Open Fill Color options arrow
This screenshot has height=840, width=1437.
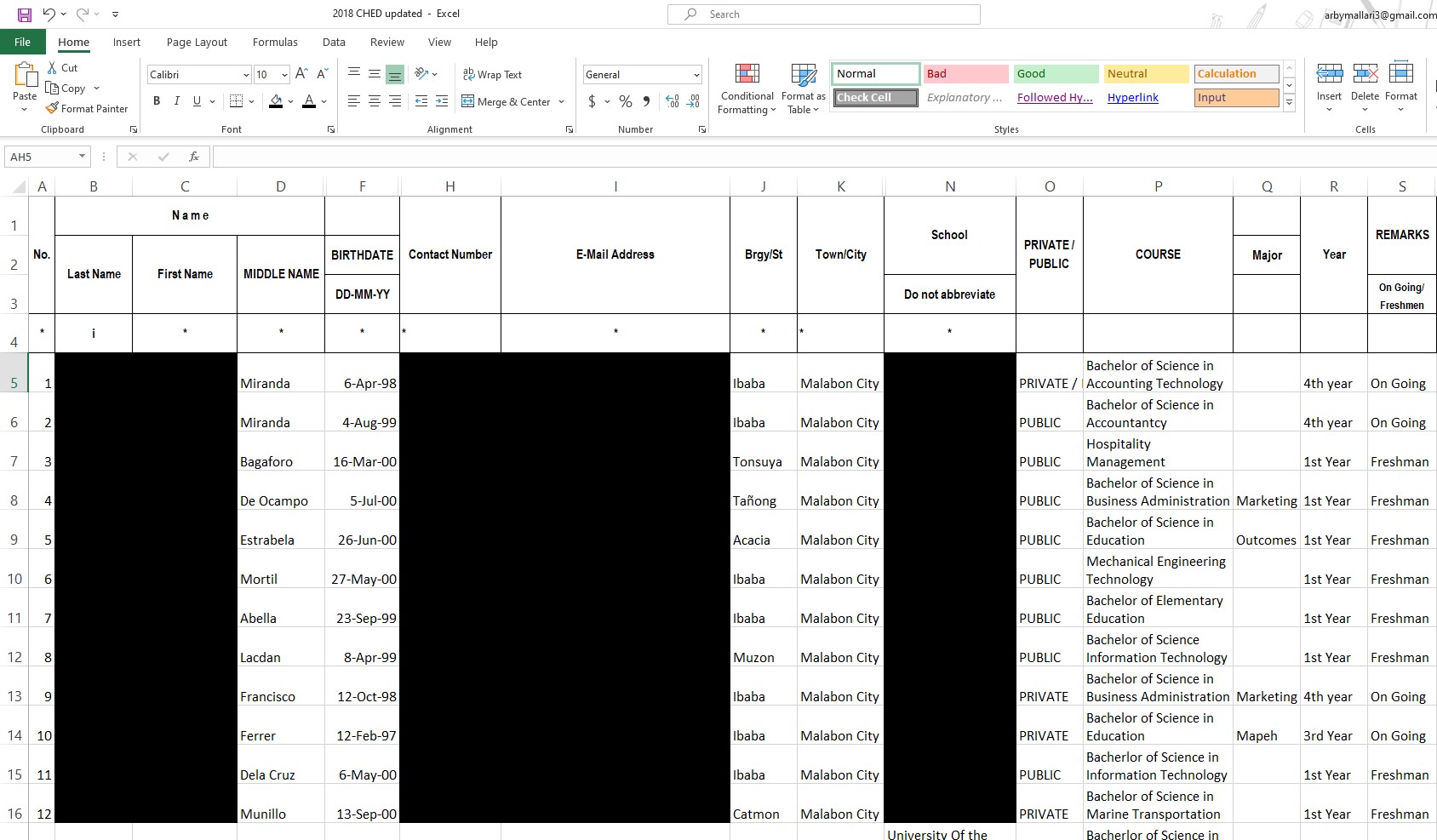click(291, 101)
